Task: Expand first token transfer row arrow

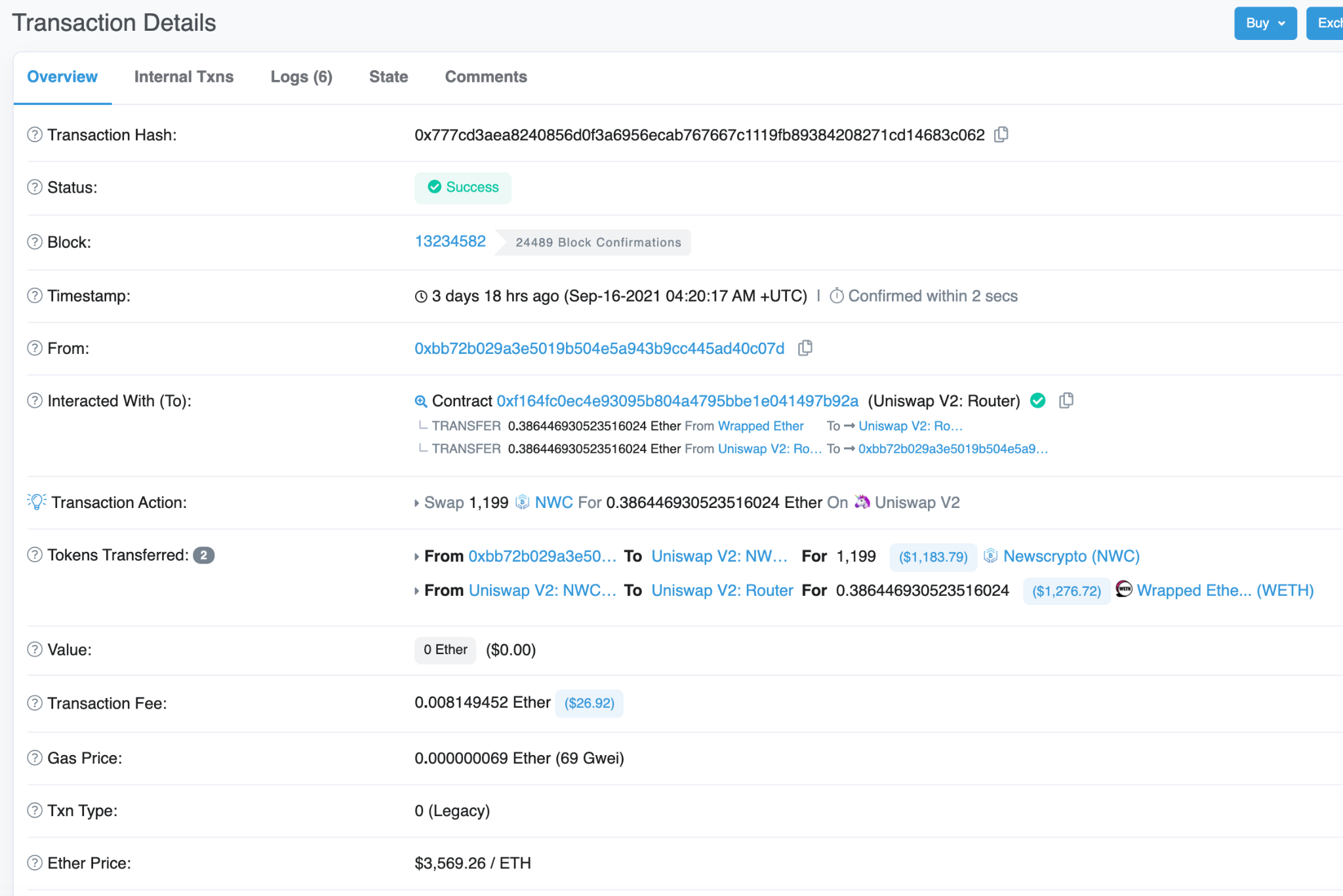Action: point(416,556)
